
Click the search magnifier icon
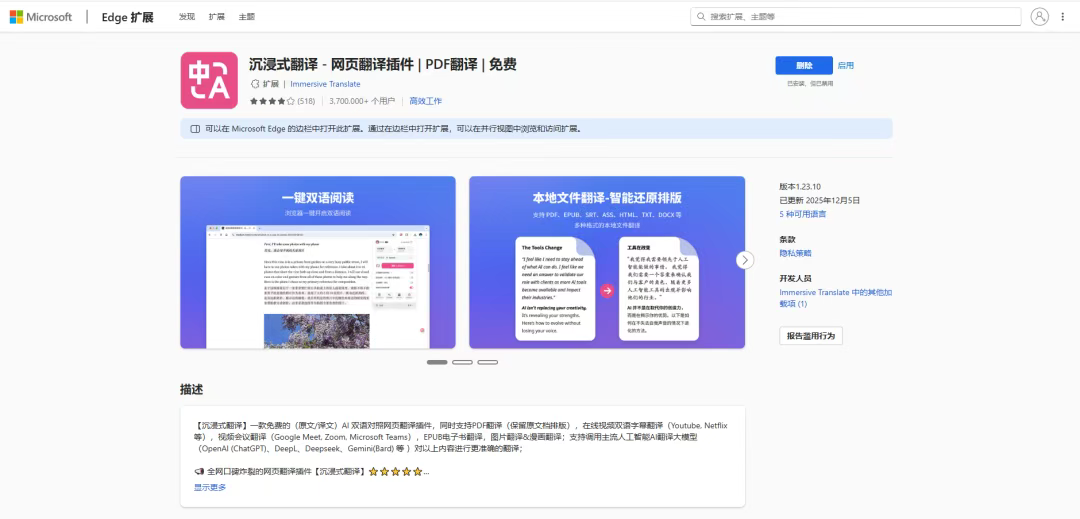[x=701, y=16]
